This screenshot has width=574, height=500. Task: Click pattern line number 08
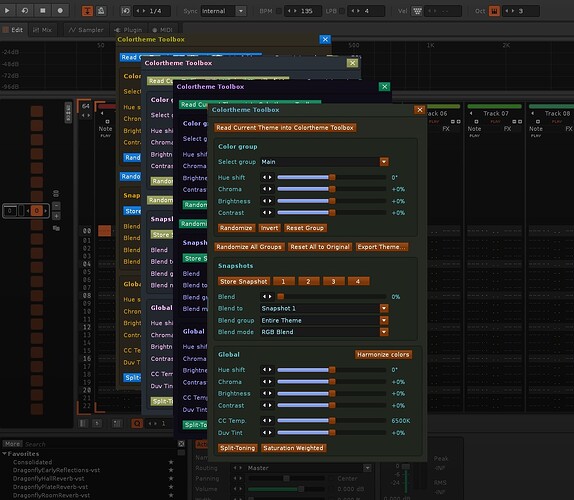tap(86, 296)
